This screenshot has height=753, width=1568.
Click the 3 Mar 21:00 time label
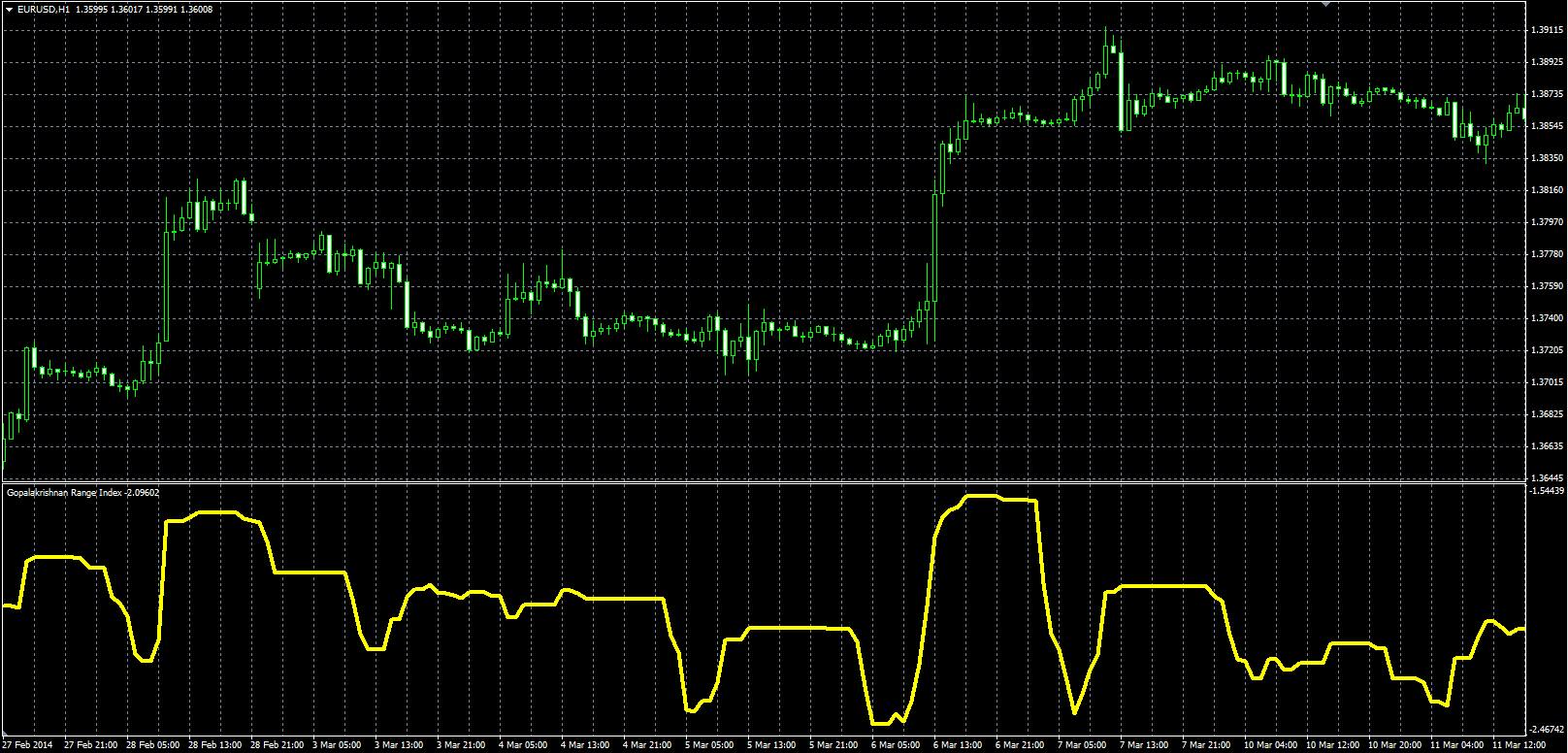tap(461, 745)
